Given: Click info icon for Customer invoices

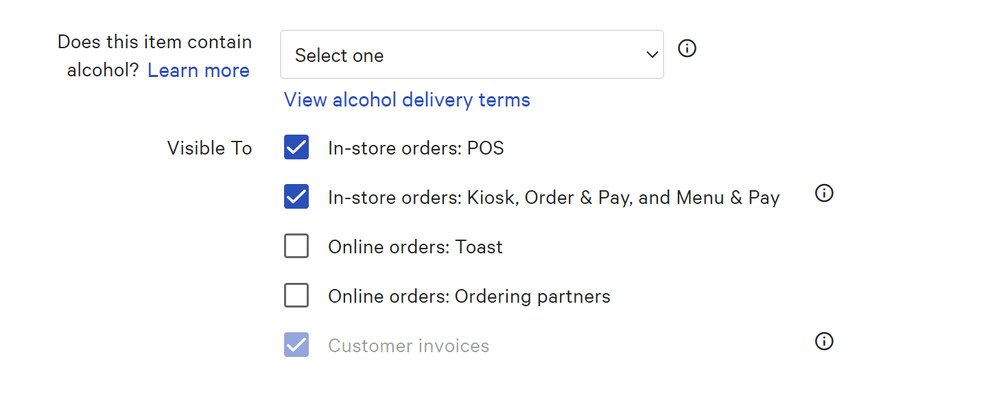Looking at the screenshot, I should tap(824, 342).
